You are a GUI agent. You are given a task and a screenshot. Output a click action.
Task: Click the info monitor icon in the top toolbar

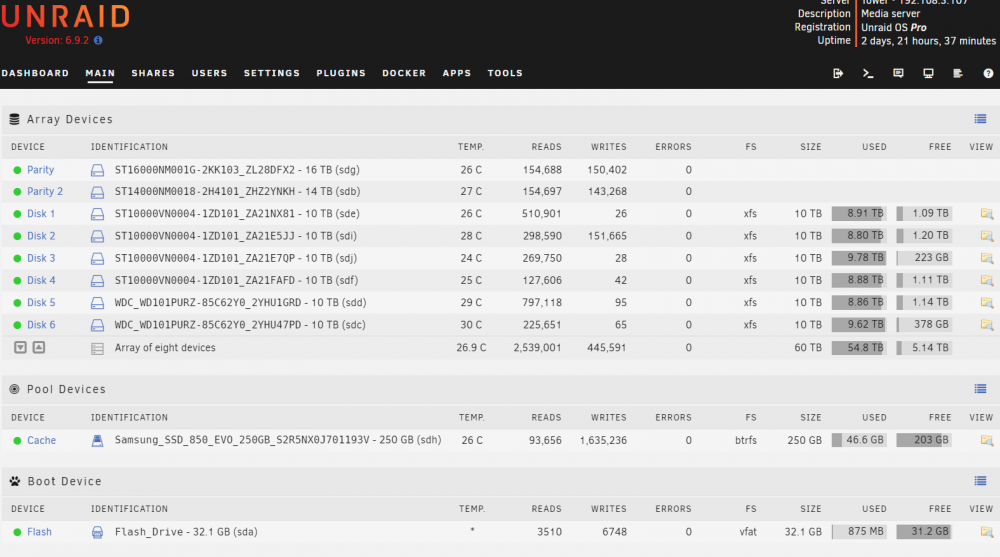point(928,73)
